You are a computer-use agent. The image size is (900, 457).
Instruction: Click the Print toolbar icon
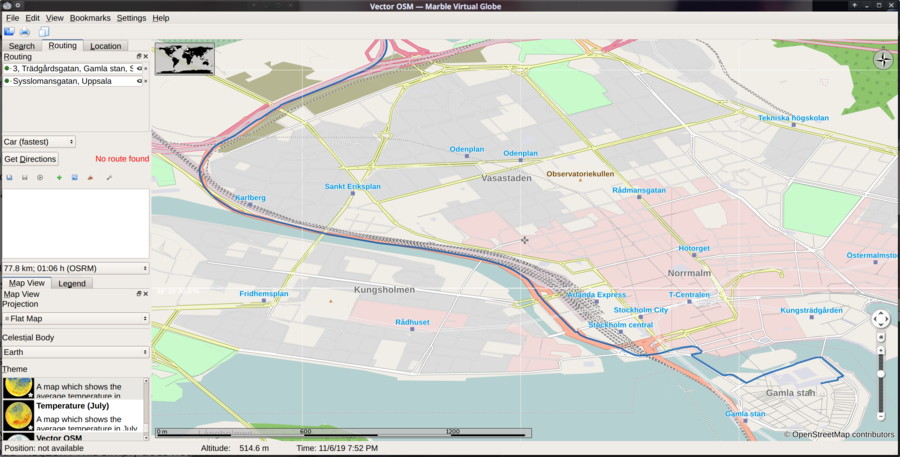tap(25, 32)
